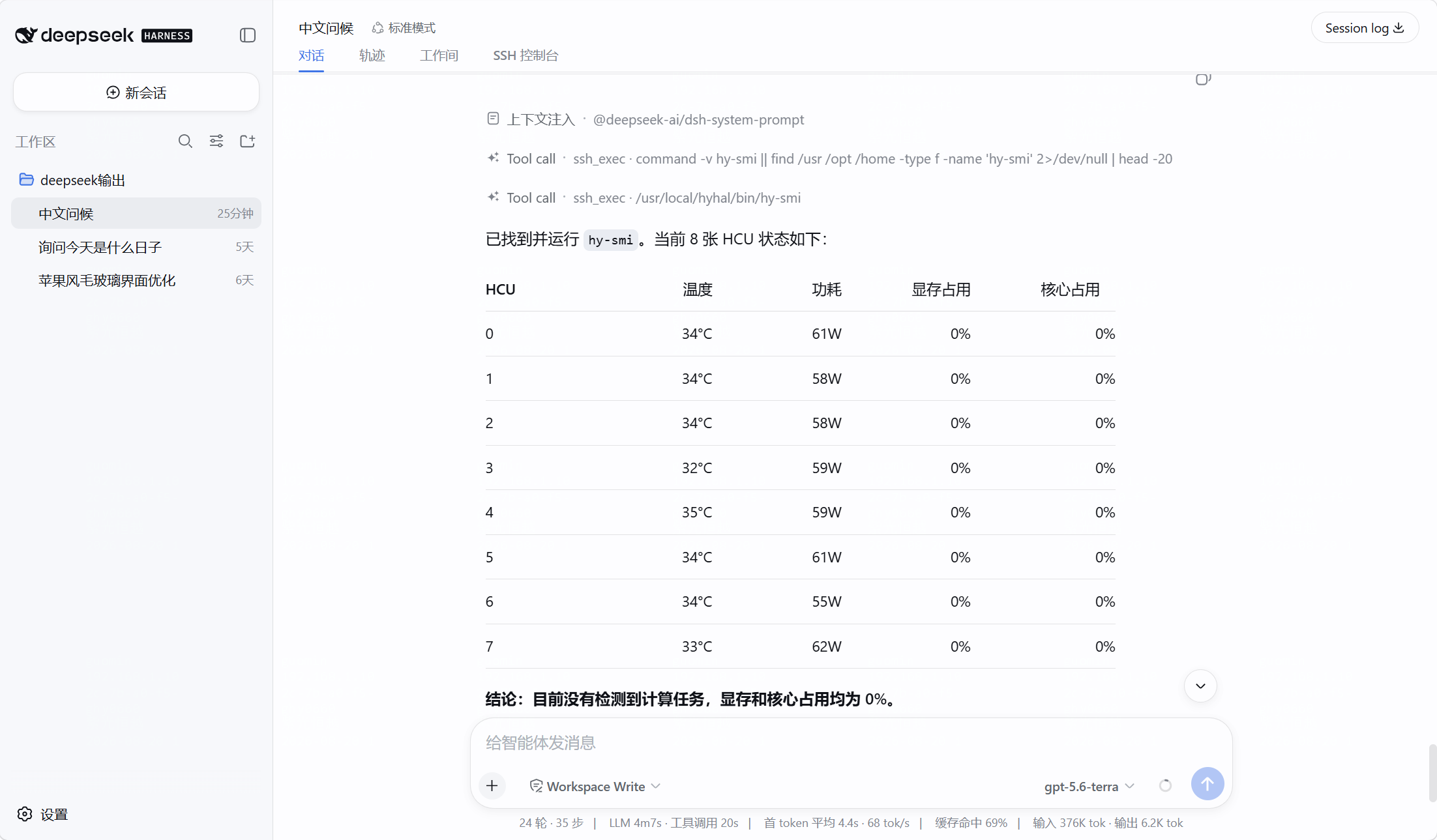
Task: Download the Session log
Action: coord(1365,28)
